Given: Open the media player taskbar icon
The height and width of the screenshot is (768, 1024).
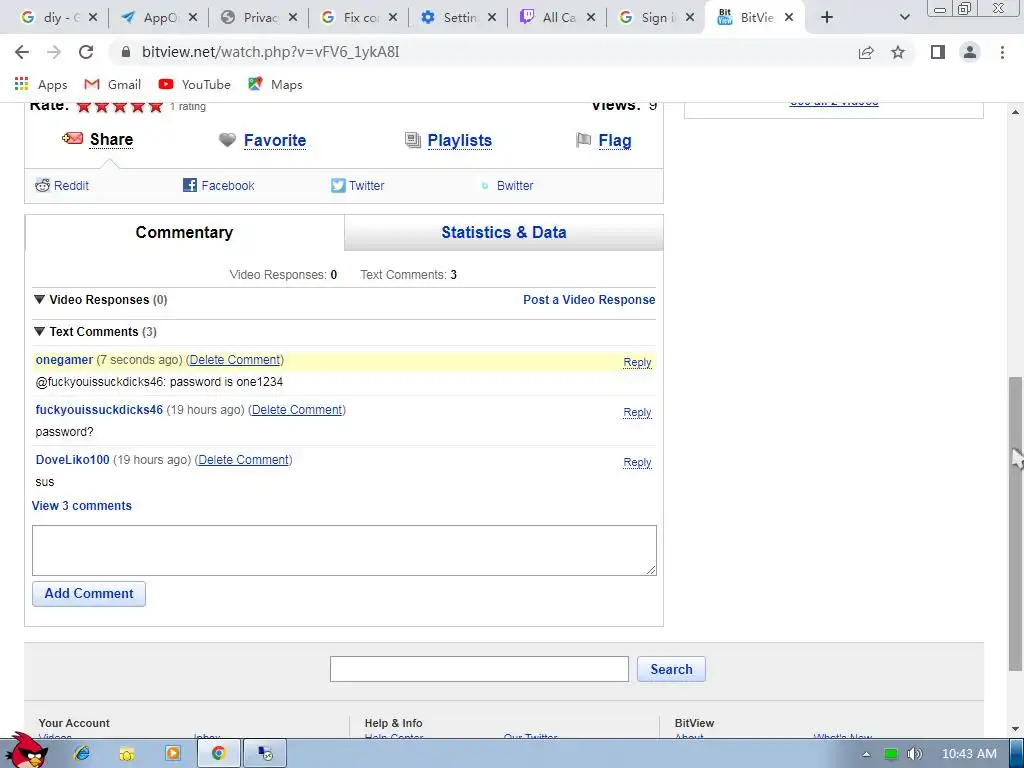Looking at the screenshot, I should (x=173, y=754).
